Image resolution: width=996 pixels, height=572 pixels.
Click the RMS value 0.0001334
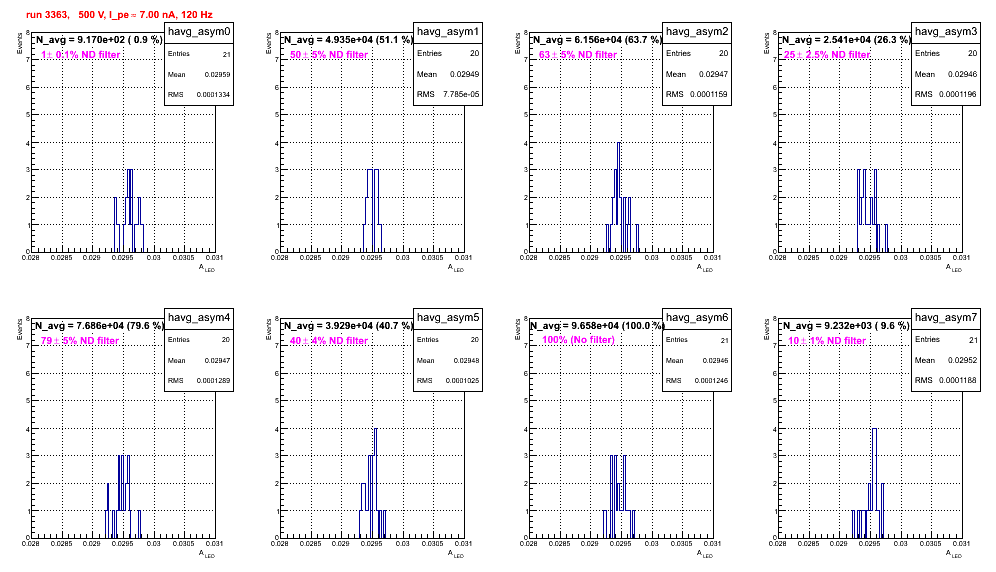213,95
